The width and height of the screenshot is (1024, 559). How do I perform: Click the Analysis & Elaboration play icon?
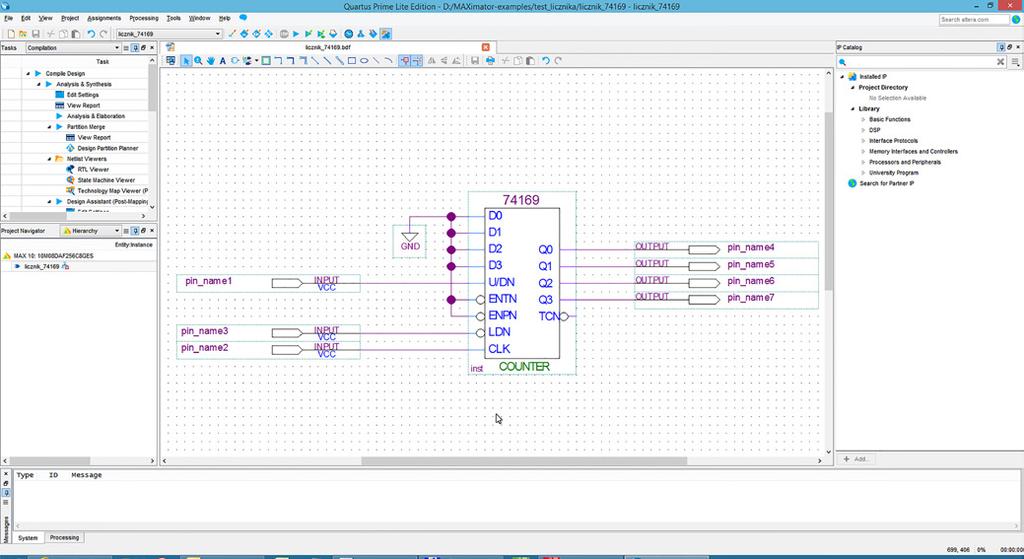[59, 116]
